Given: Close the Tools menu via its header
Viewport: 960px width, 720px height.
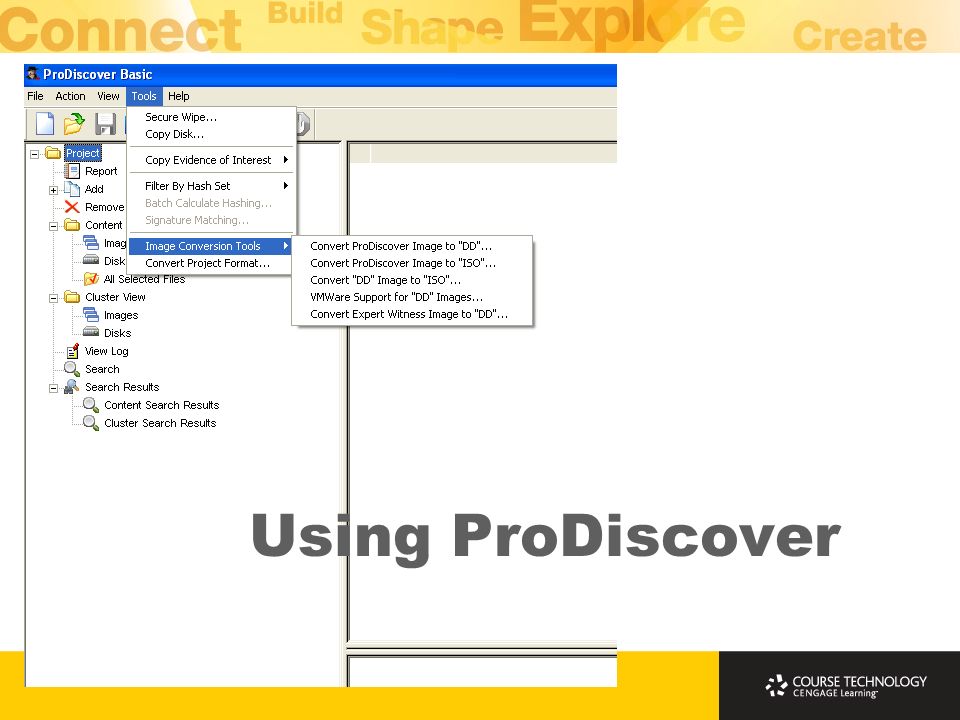Looking at the screenshot, I should pos(144,96).
